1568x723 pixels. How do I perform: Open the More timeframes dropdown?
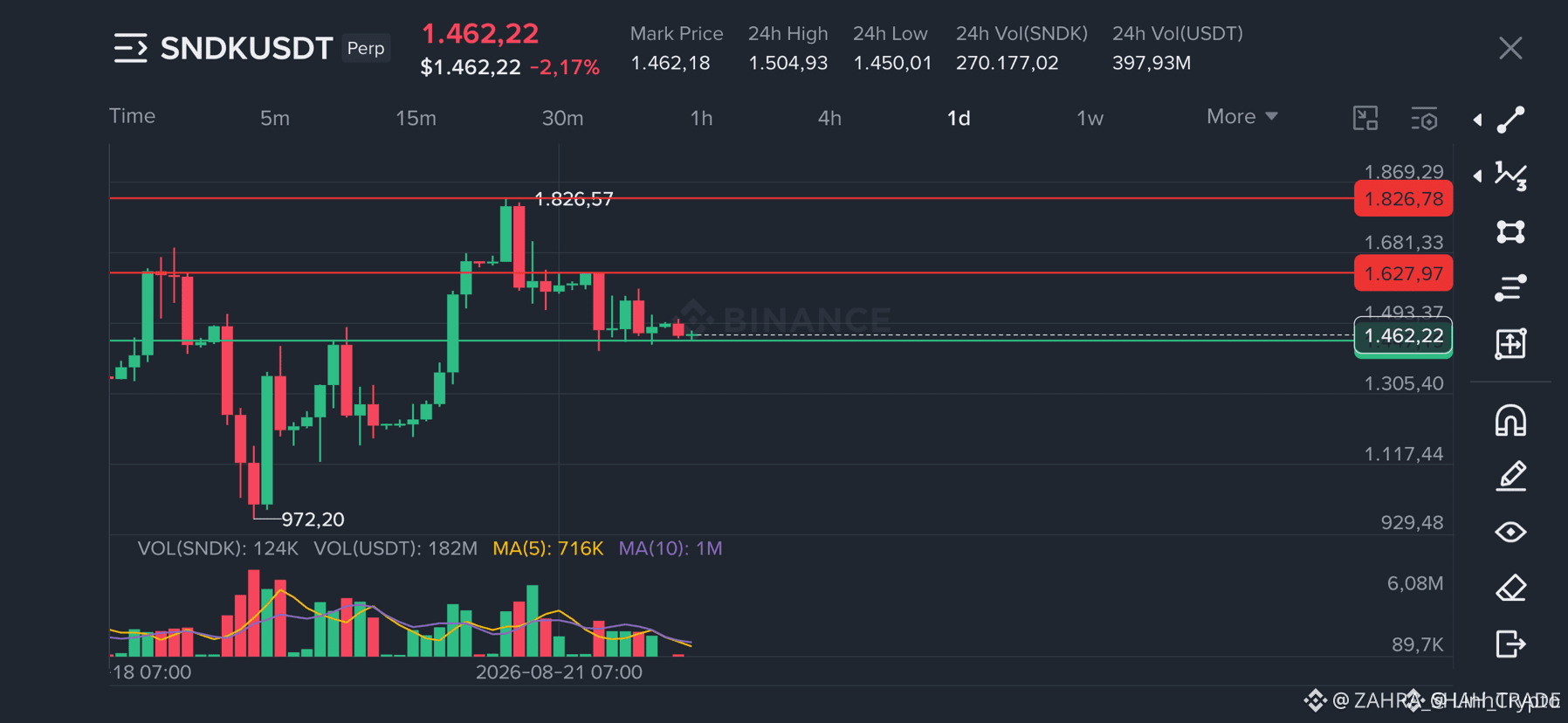pyautogui.click(x=1241, y=116)
